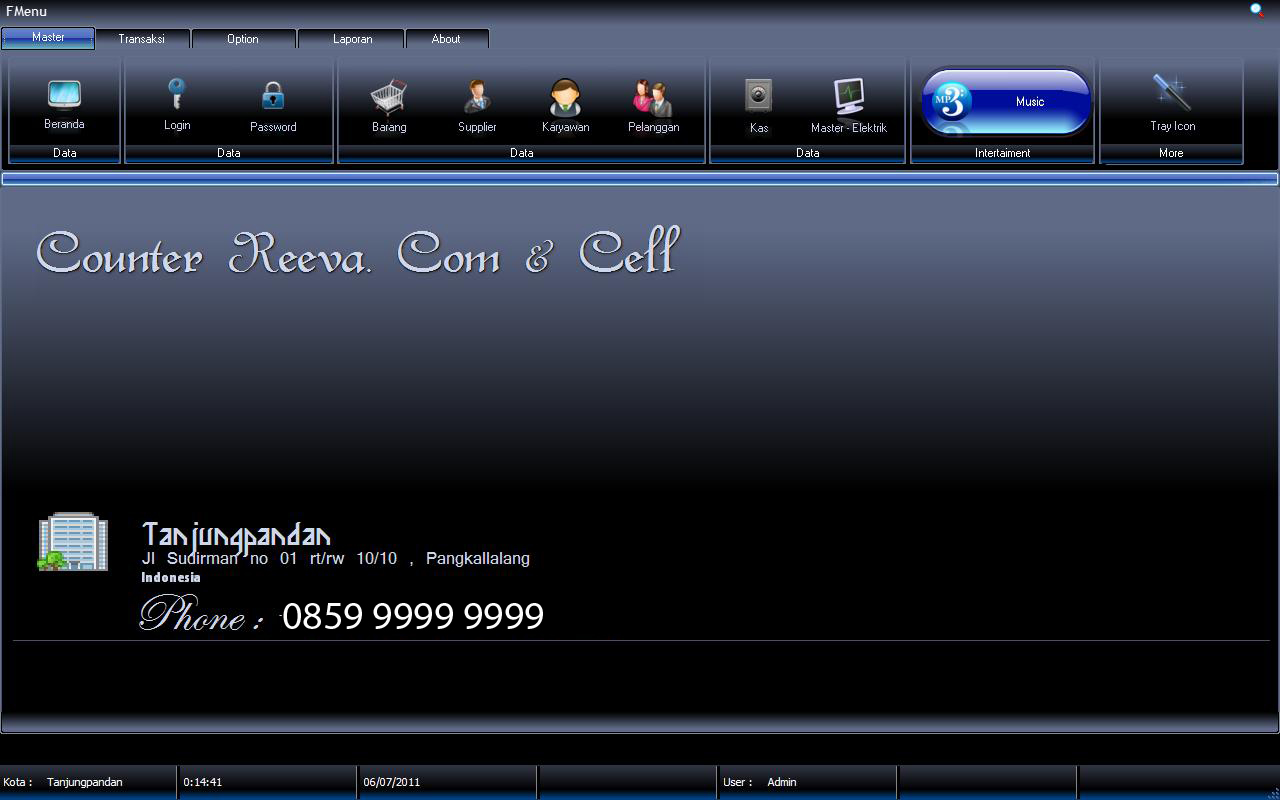Switch to the Option tab
The image size is (1280, 800).
pos(242,38)
